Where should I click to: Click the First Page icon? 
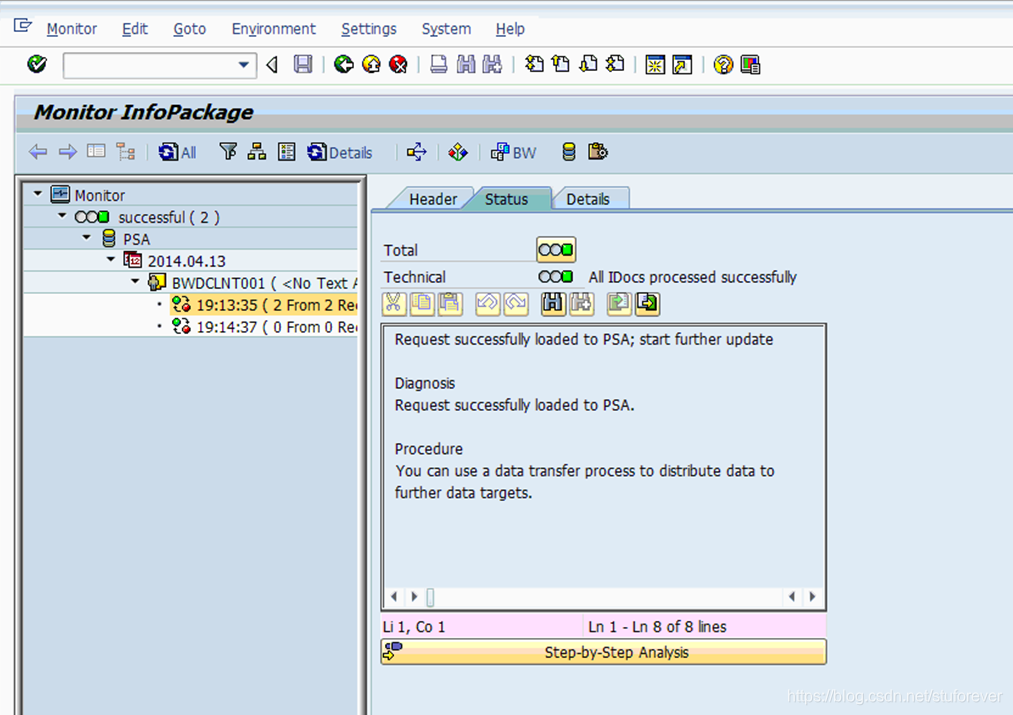point(534,64)
